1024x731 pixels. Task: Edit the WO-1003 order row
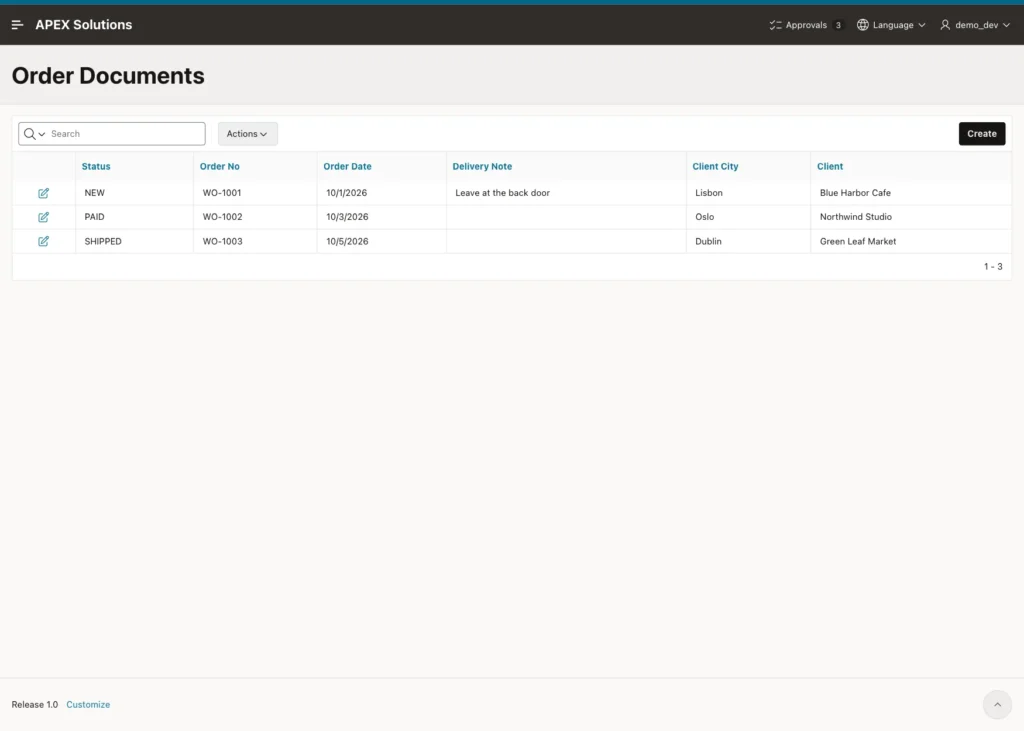point(43,241)
